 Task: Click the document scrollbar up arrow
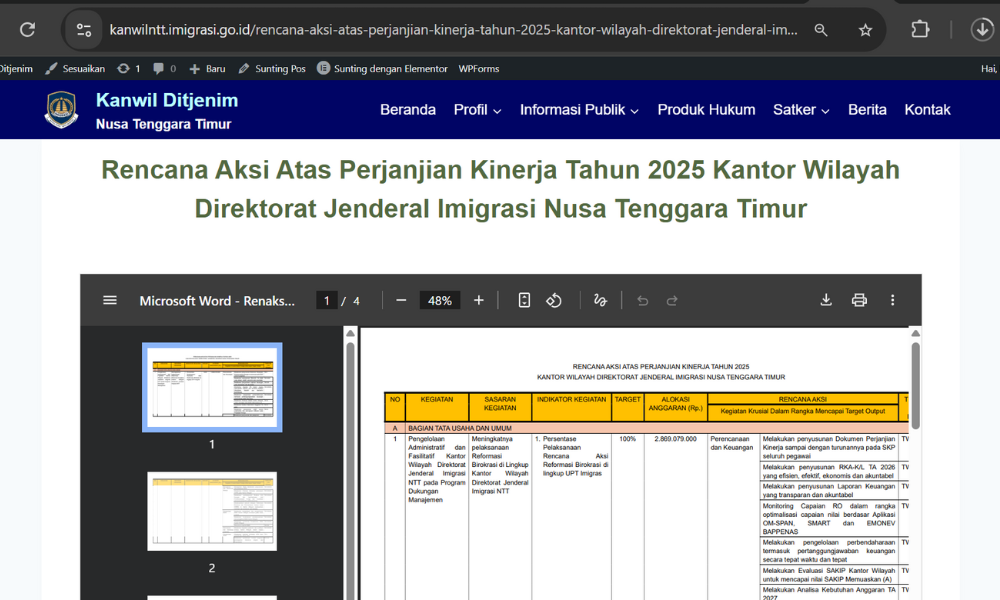coord(915,333)
